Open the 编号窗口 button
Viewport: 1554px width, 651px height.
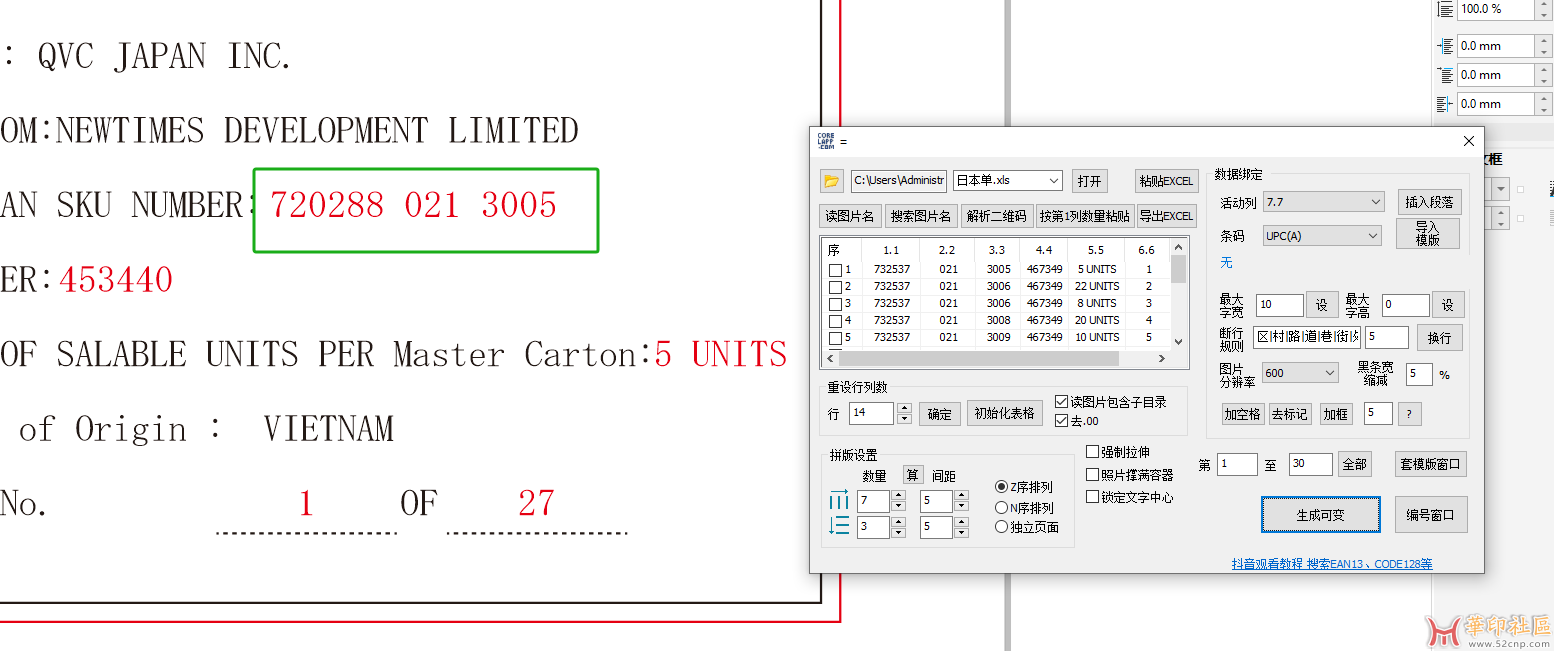point(1431,515)
